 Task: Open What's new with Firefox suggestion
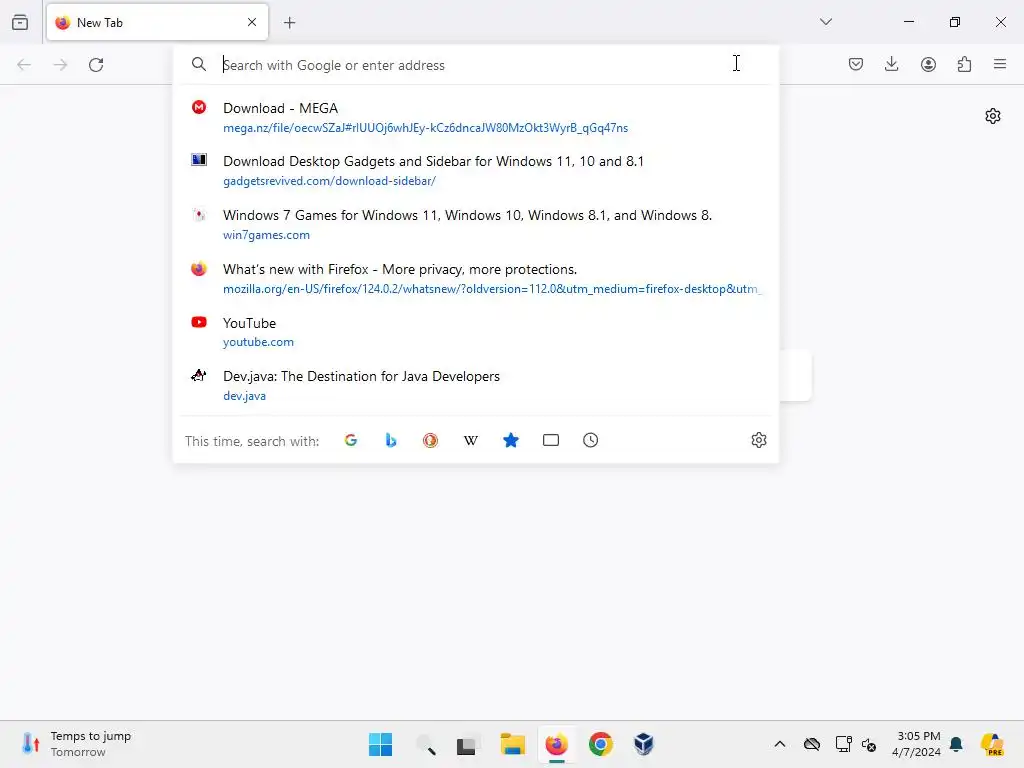475,278
